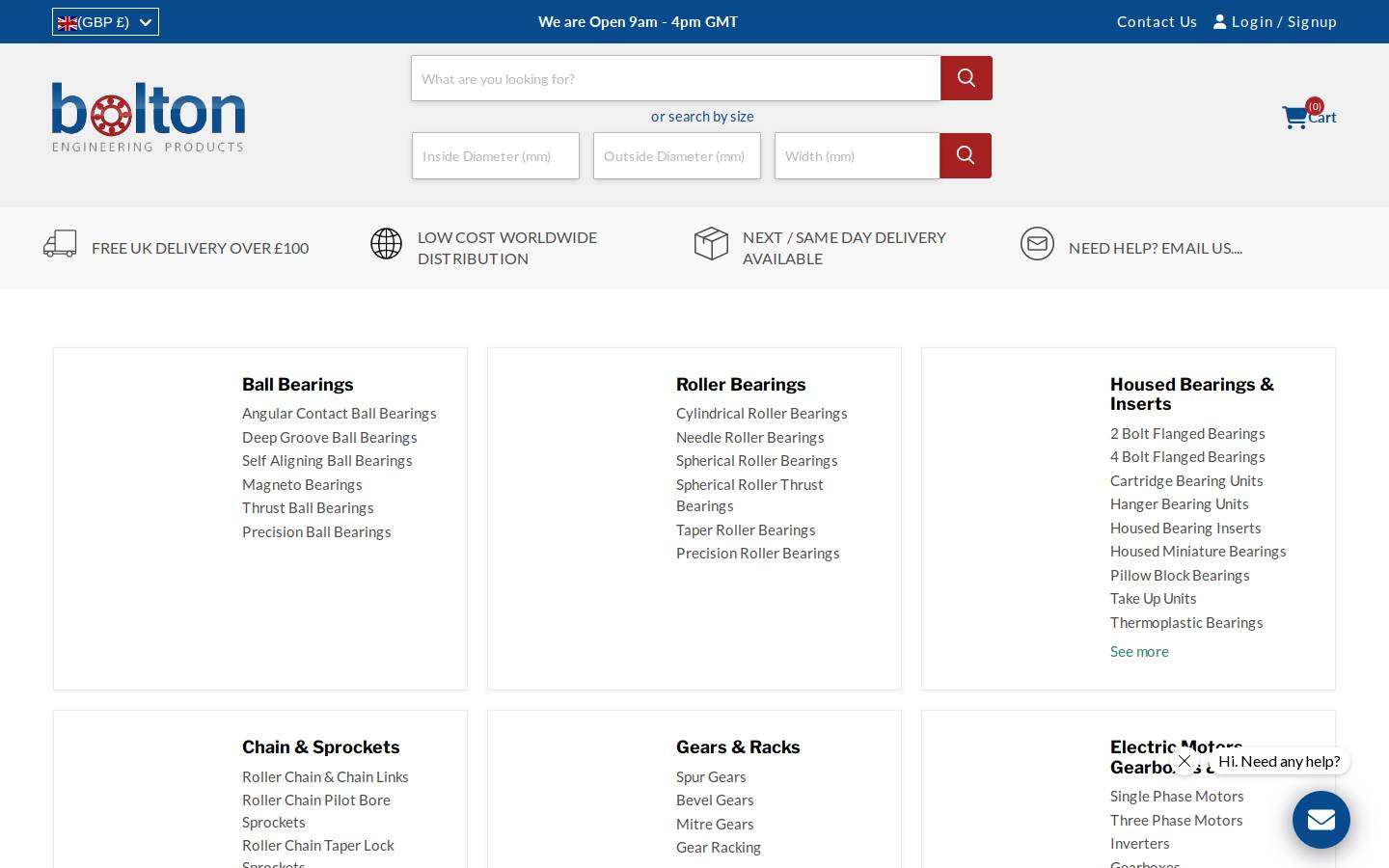The height and width of the screenshot is (868, 1389).
Task: Click the Bolton Engineering Products logo
Action: (x=149, y=117)
